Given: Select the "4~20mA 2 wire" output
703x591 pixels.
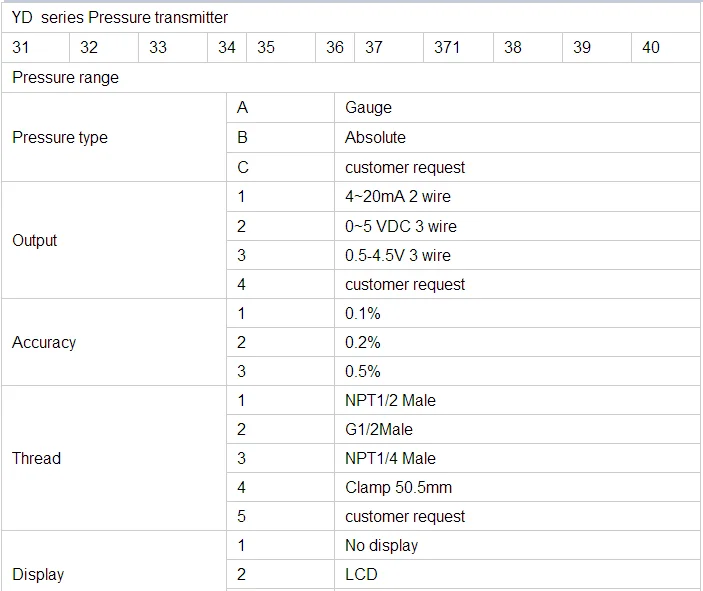Looking at the screenshot, I should pos(398,196).
